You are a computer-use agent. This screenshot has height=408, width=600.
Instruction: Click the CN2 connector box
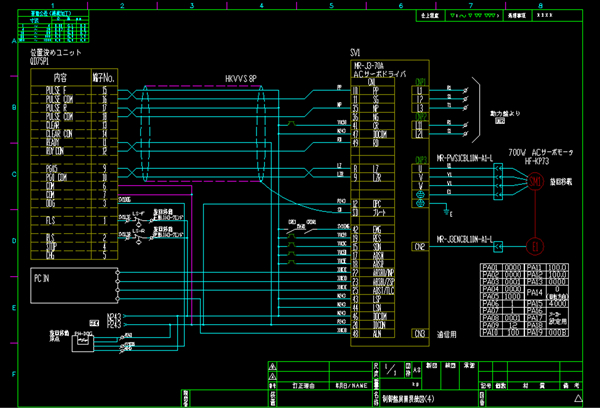[x=420, y=247]
